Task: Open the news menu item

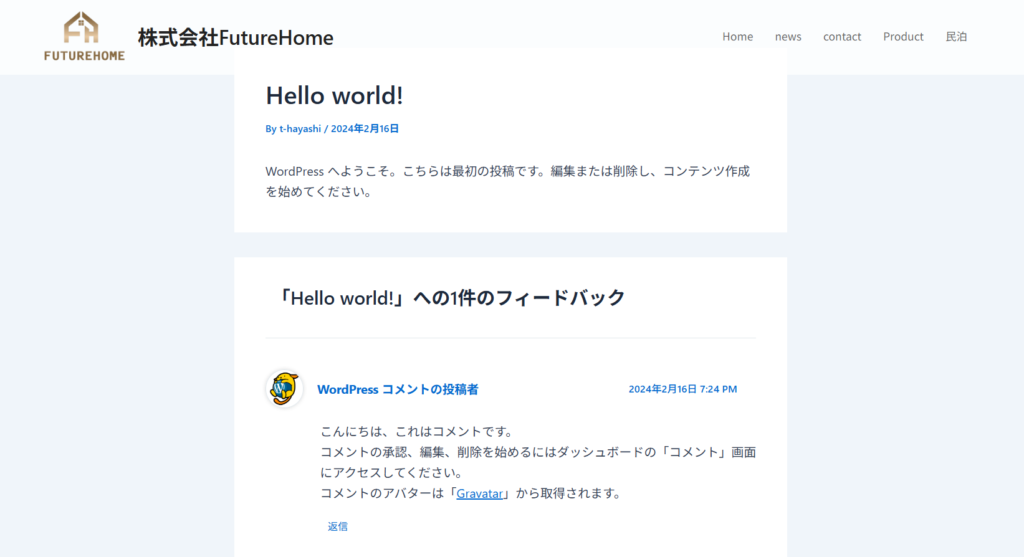Action: point(788,37)
